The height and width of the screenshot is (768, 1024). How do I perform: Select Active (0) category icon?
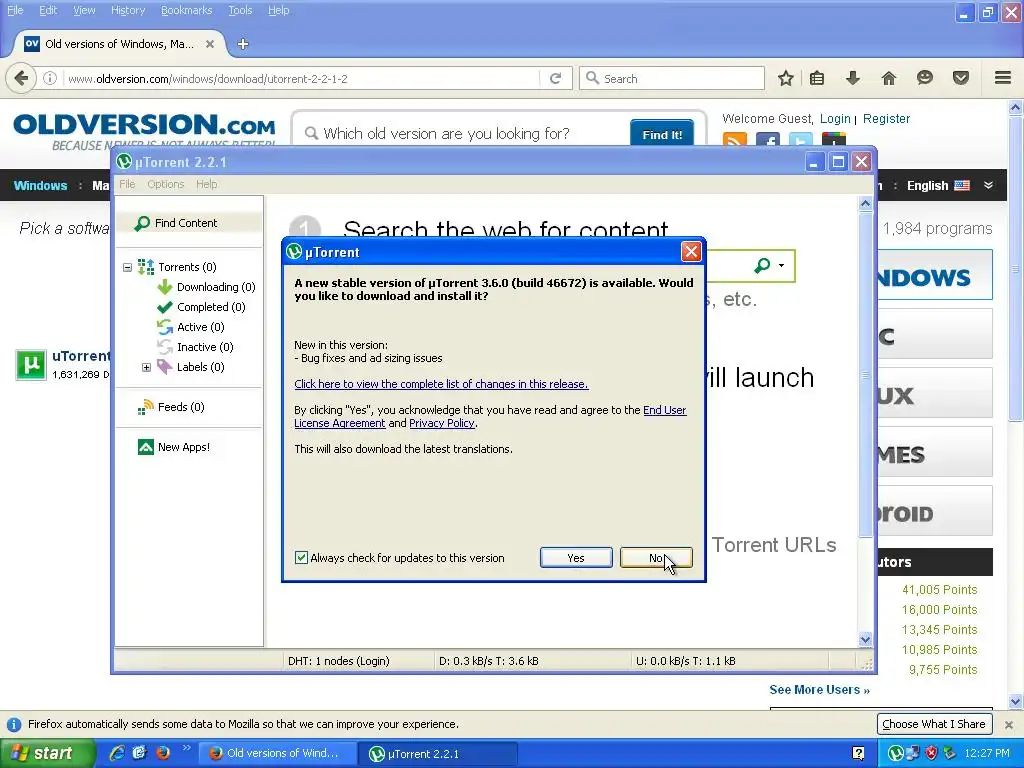tap(165, 327)
